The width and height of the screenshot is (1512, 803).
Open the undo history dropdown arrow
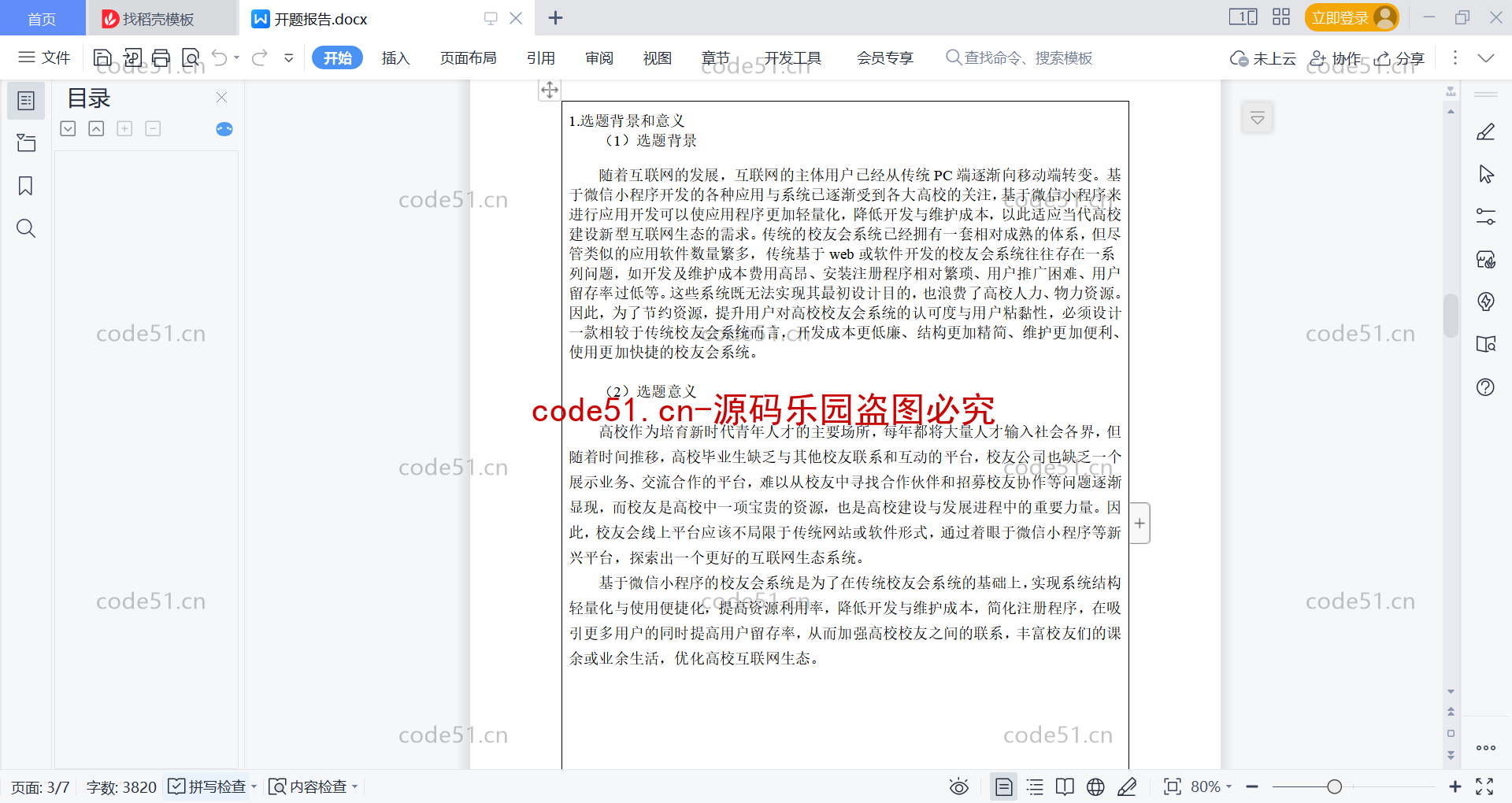(x=236, y=57)
